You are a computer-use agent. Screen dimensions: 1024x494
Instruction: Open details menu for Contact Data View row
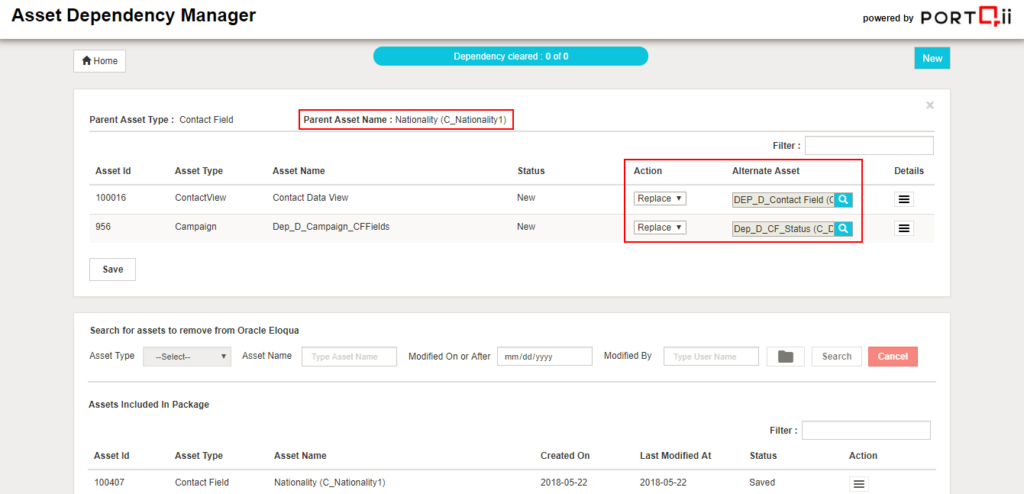[x=904, y=199]
